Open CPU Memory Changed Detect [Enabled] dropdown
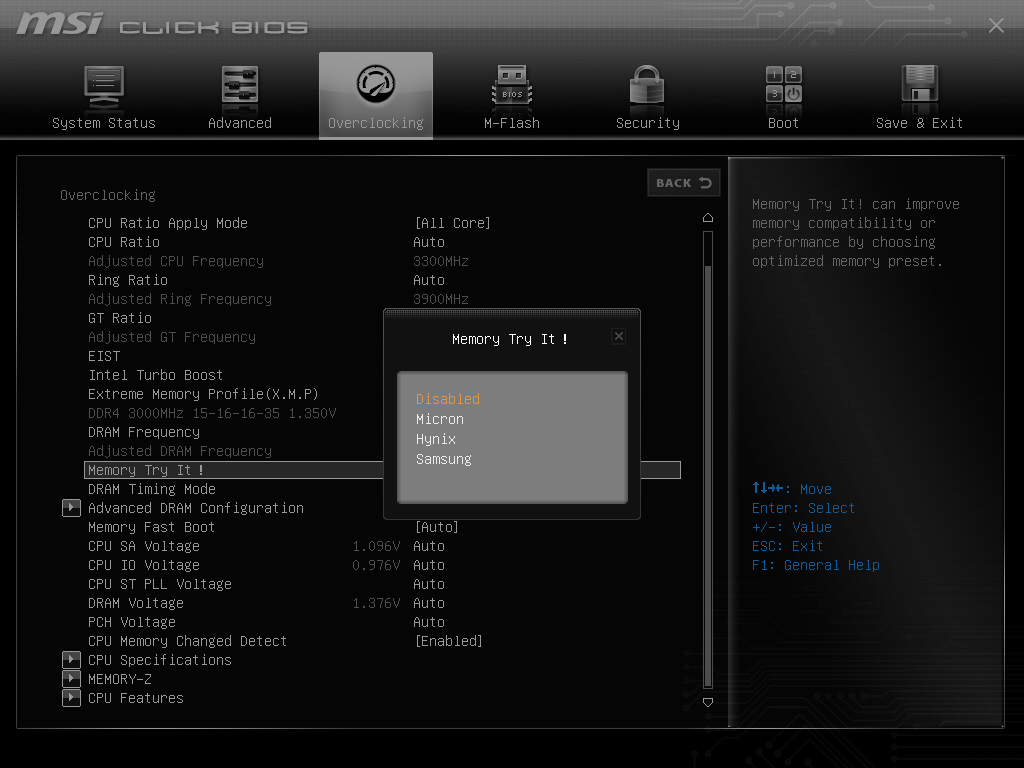This screenshot has height=768, width=1024. coord(448,641)
